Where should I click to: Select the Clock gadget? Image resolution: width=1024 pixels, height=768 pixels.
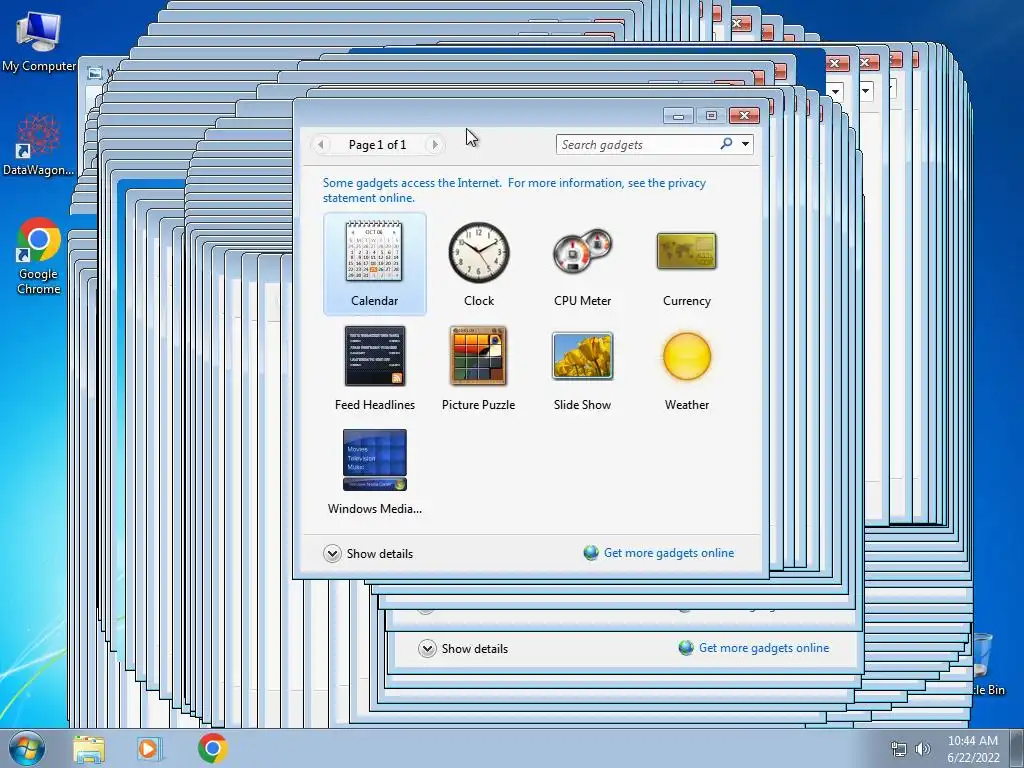coord(479,264)
